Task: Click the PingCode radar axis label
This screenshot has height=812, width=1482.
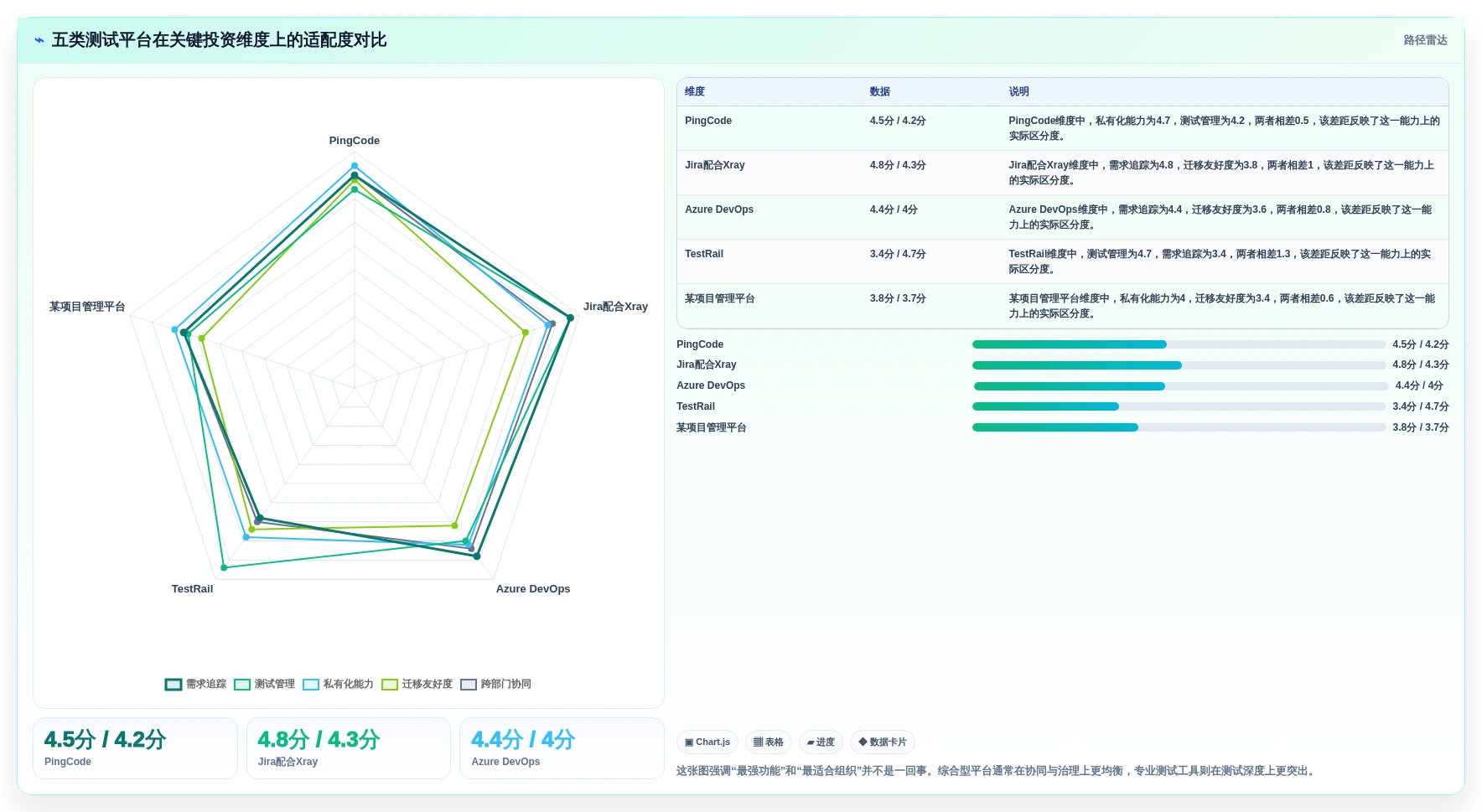Action: (x=355, y=141)
